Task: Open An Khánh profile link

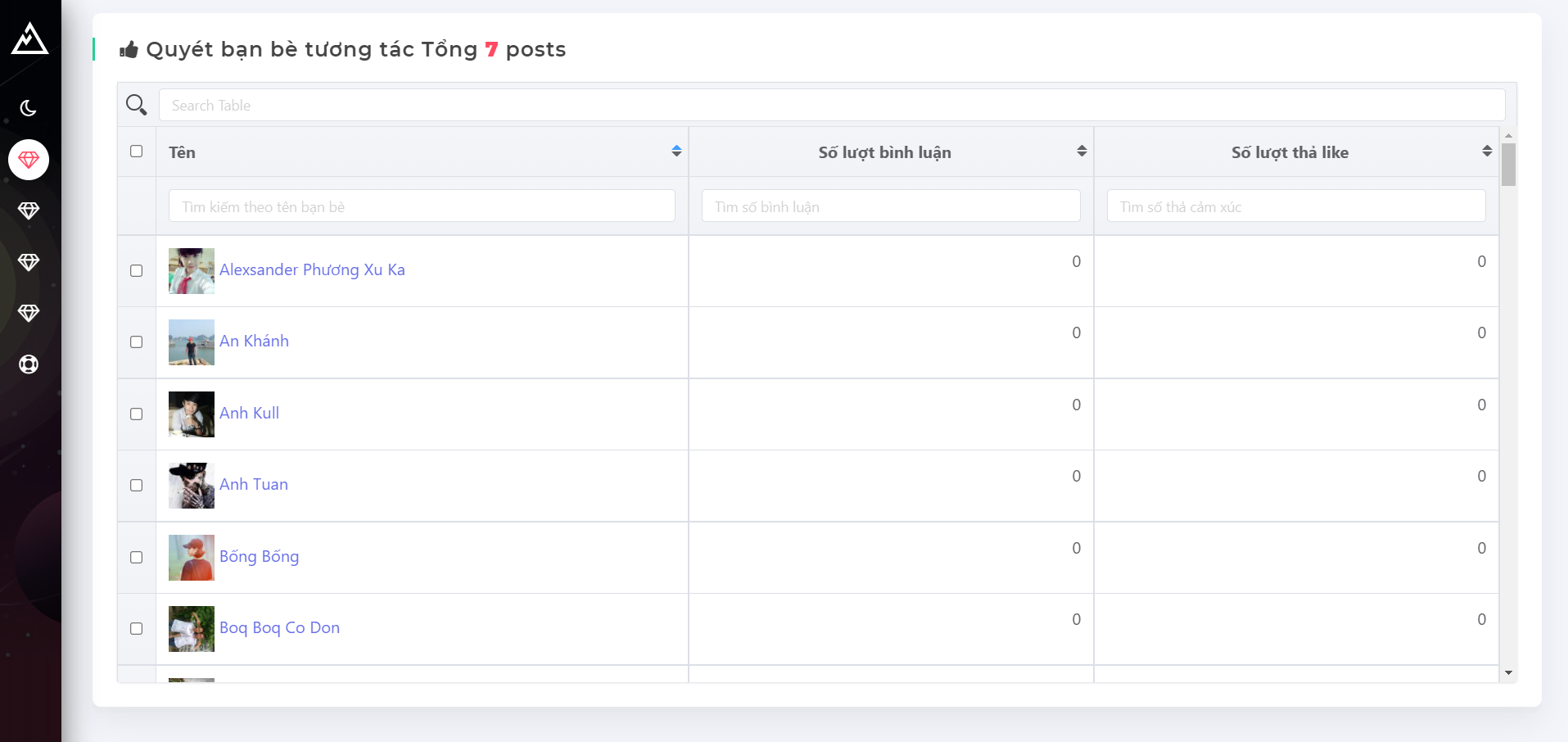Action: (x=254, y=342)
